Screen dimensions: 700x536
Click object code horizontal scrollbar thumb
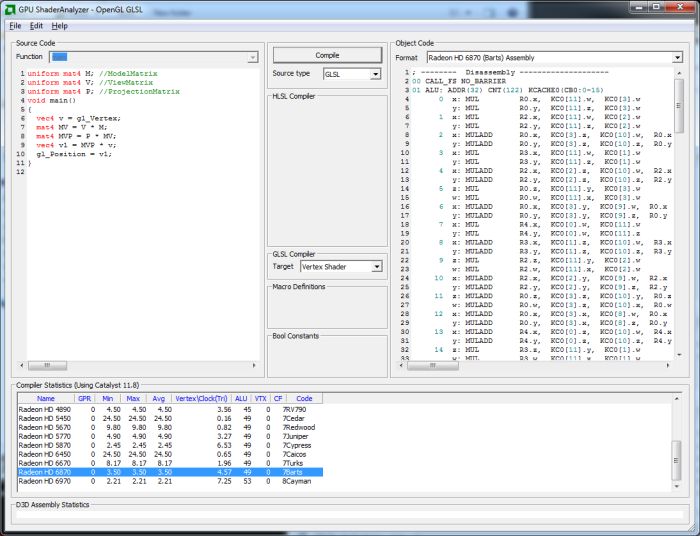coord(433,366)
